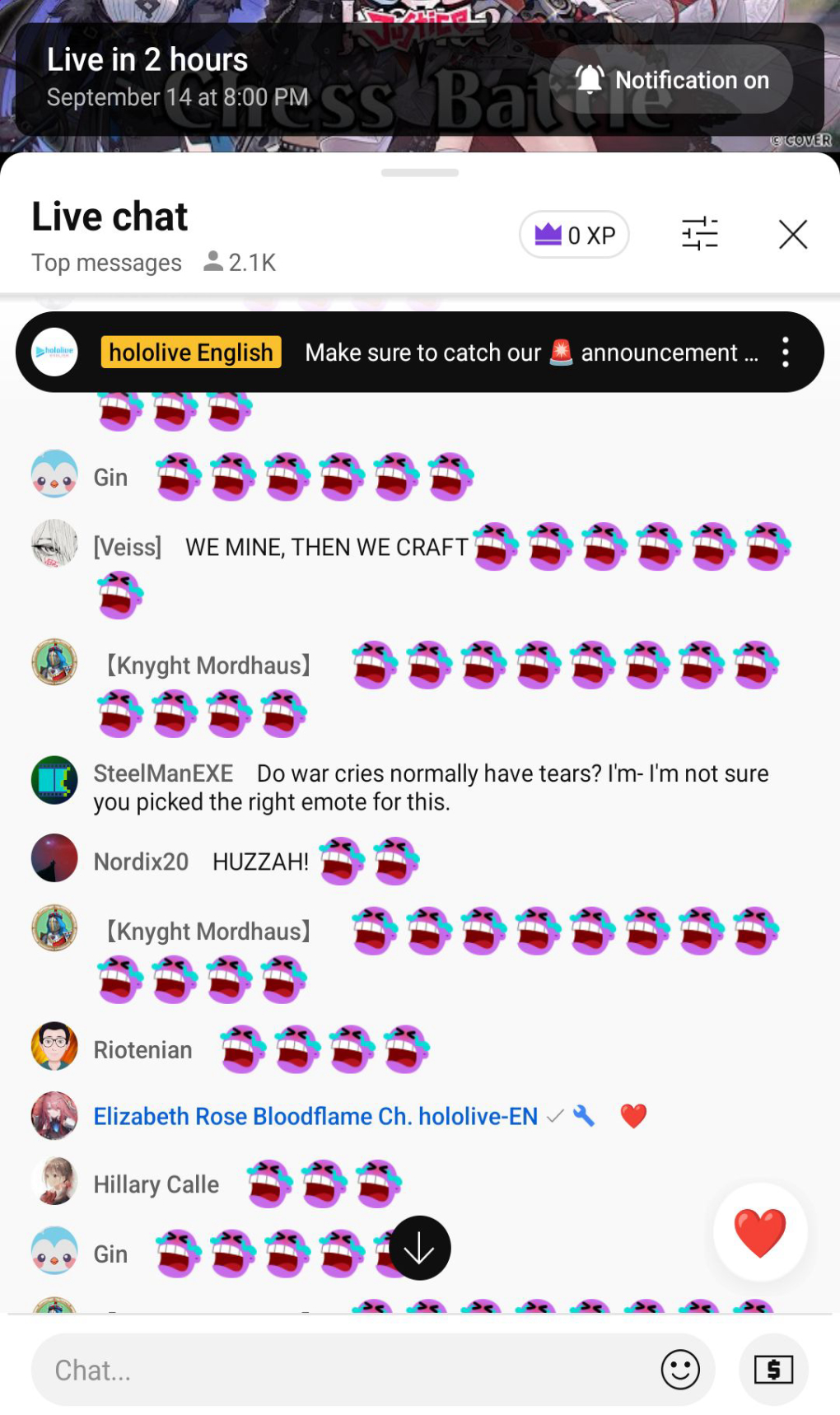Send a heart reaction with floating button
This screenshot has height=1415, width=840.
[760, 1232]
